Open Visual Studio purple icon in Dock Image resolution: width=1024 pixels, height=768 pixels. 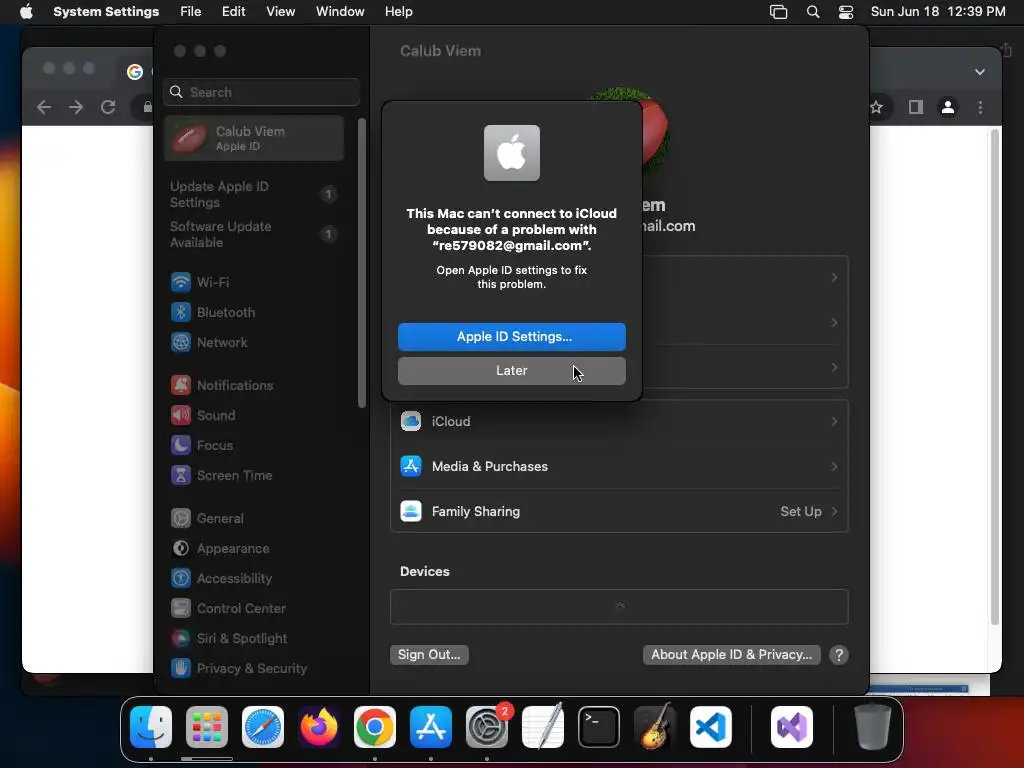792,727
